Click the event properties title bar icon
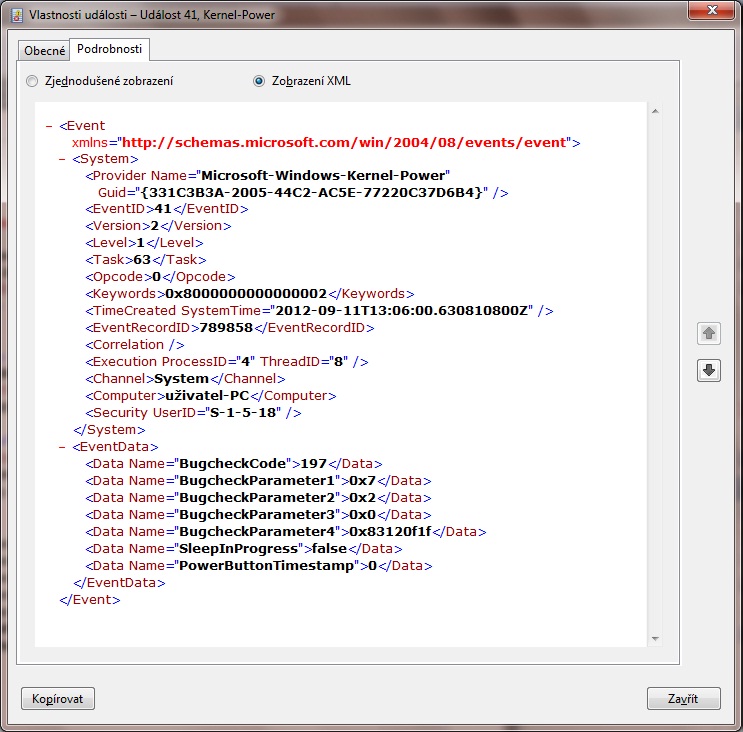 tap(17, 15)
